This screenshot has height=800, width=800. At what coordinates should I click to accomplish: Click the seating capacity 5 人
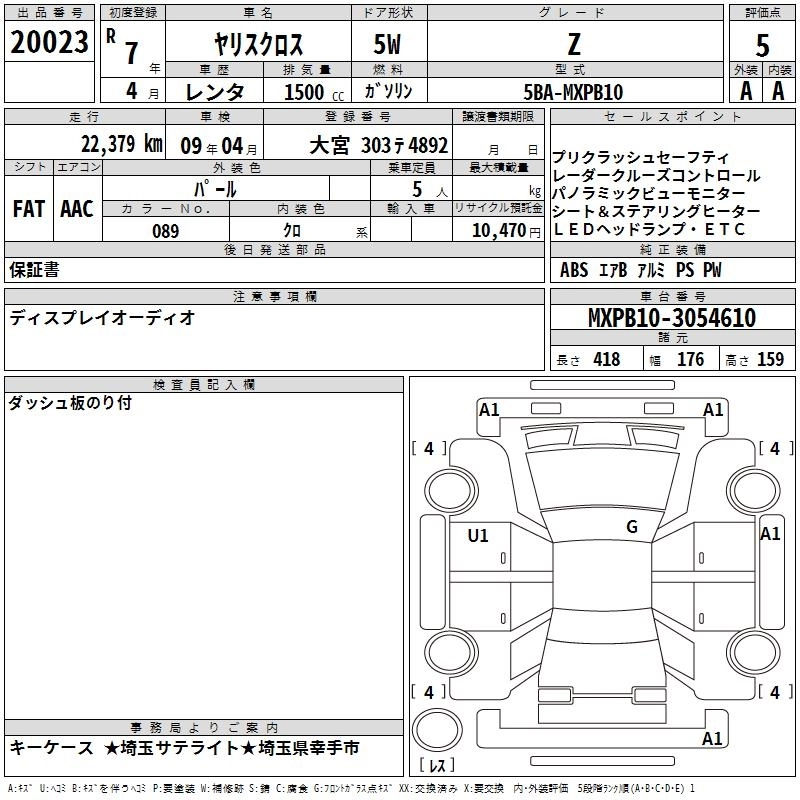coord(430,190)
